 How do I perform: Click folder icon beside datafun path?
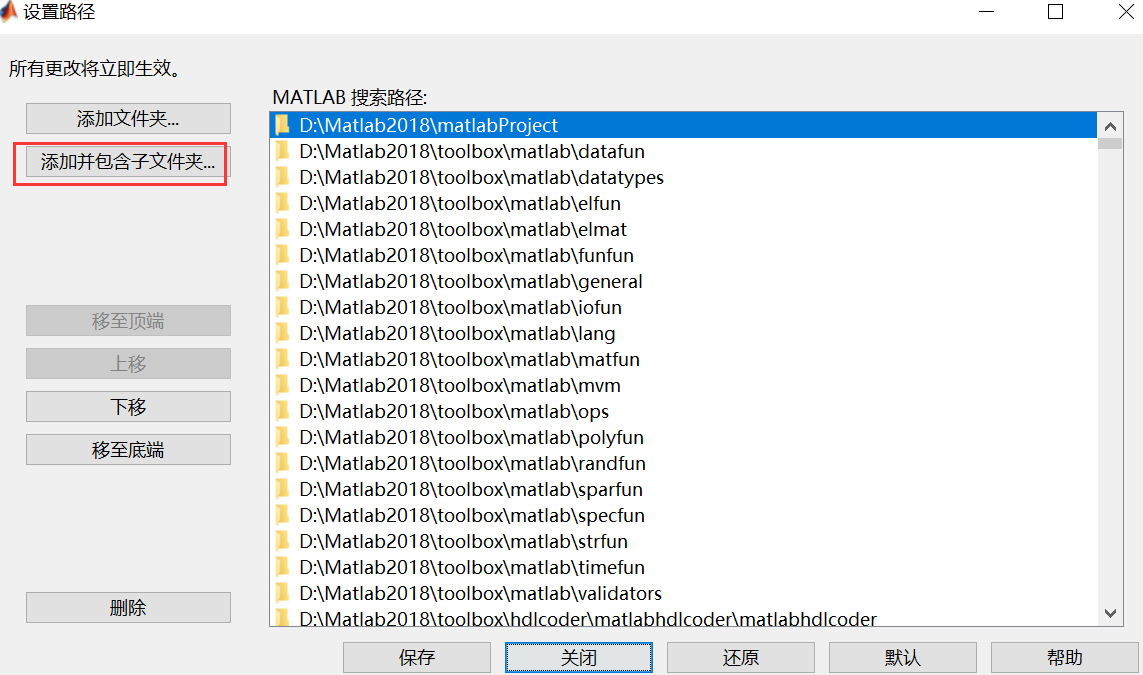tap(282, 151)
